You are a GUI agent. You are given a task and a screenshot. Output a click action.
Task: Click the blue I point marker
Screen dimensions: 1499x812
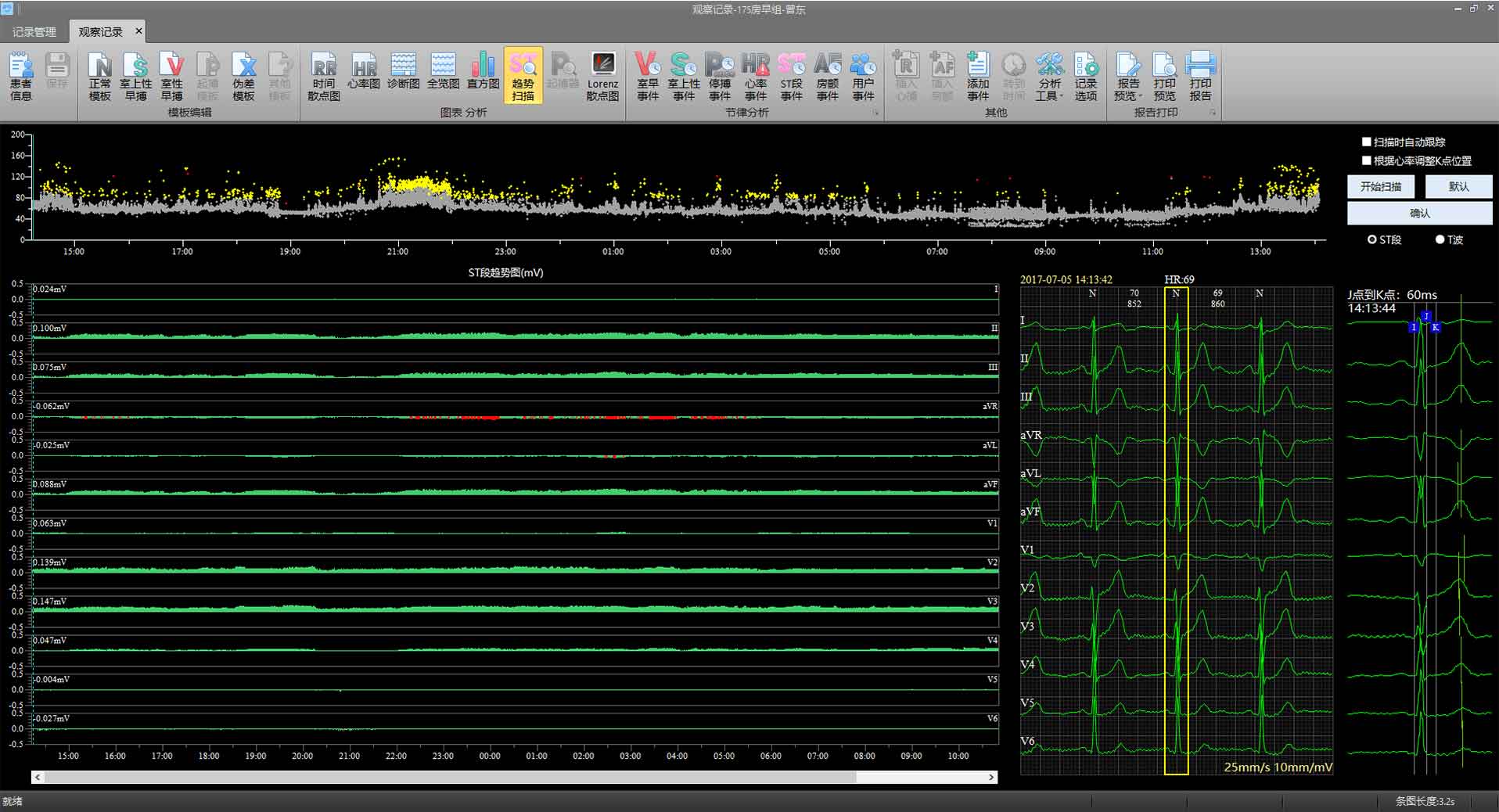(1414, 327)
